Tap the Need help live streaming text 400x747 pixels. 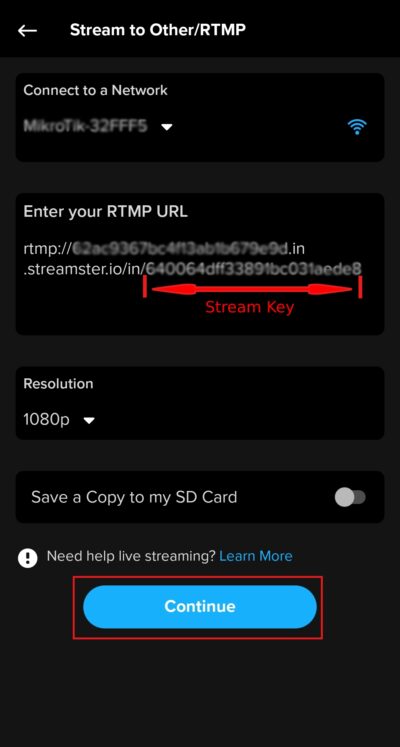(x=131, y=556)
